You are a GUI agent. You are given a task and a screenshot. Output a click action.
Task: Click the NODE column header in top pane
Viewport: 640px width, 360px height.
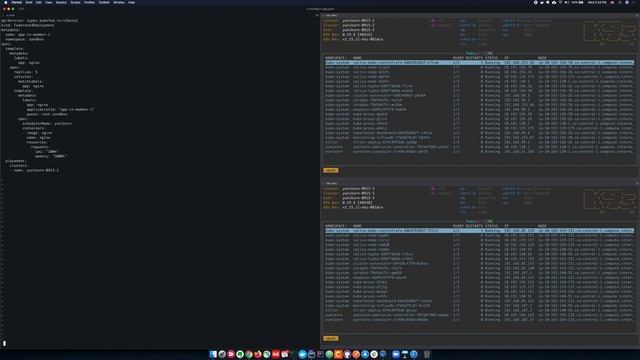[542, 58]
